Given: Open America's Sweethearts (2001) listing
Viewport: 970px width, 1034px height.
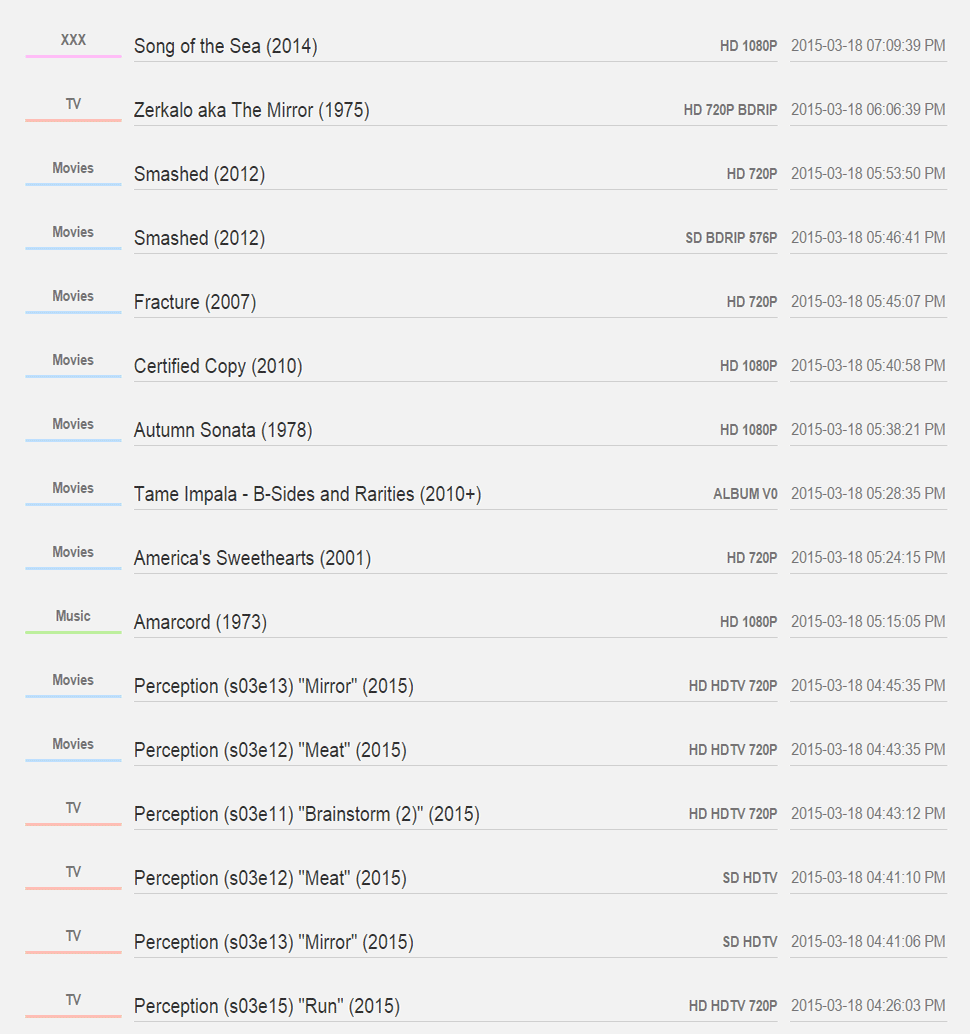Looking at the screenshot, I should [x=252, y=558].
